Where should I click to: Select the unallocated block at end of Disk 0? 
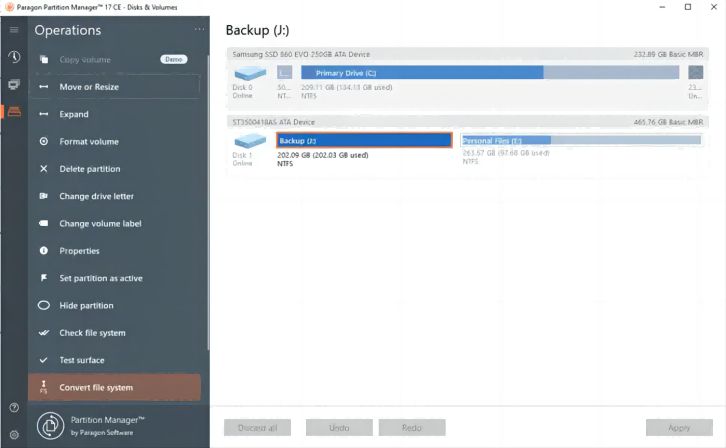[x=695, y=72]
